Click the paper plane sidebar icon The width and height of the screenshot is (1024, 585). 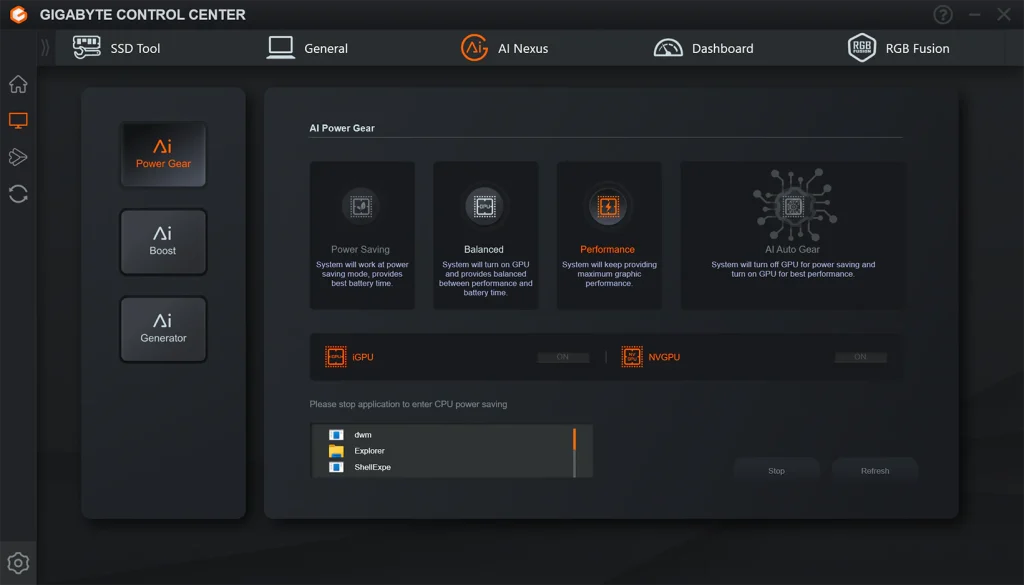click(18, 157)
